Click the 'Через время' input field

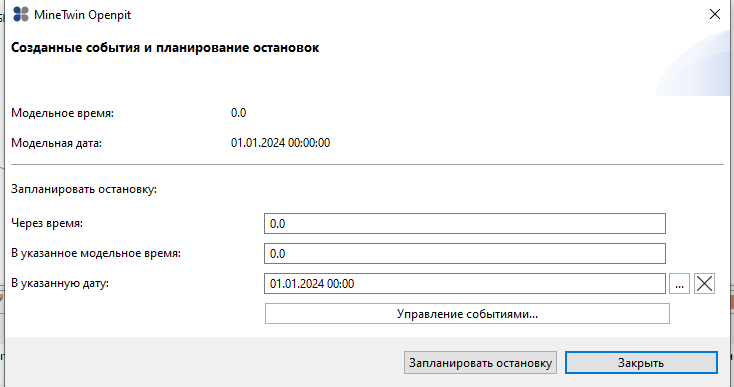pyautogui.click(x=464, y=224)
